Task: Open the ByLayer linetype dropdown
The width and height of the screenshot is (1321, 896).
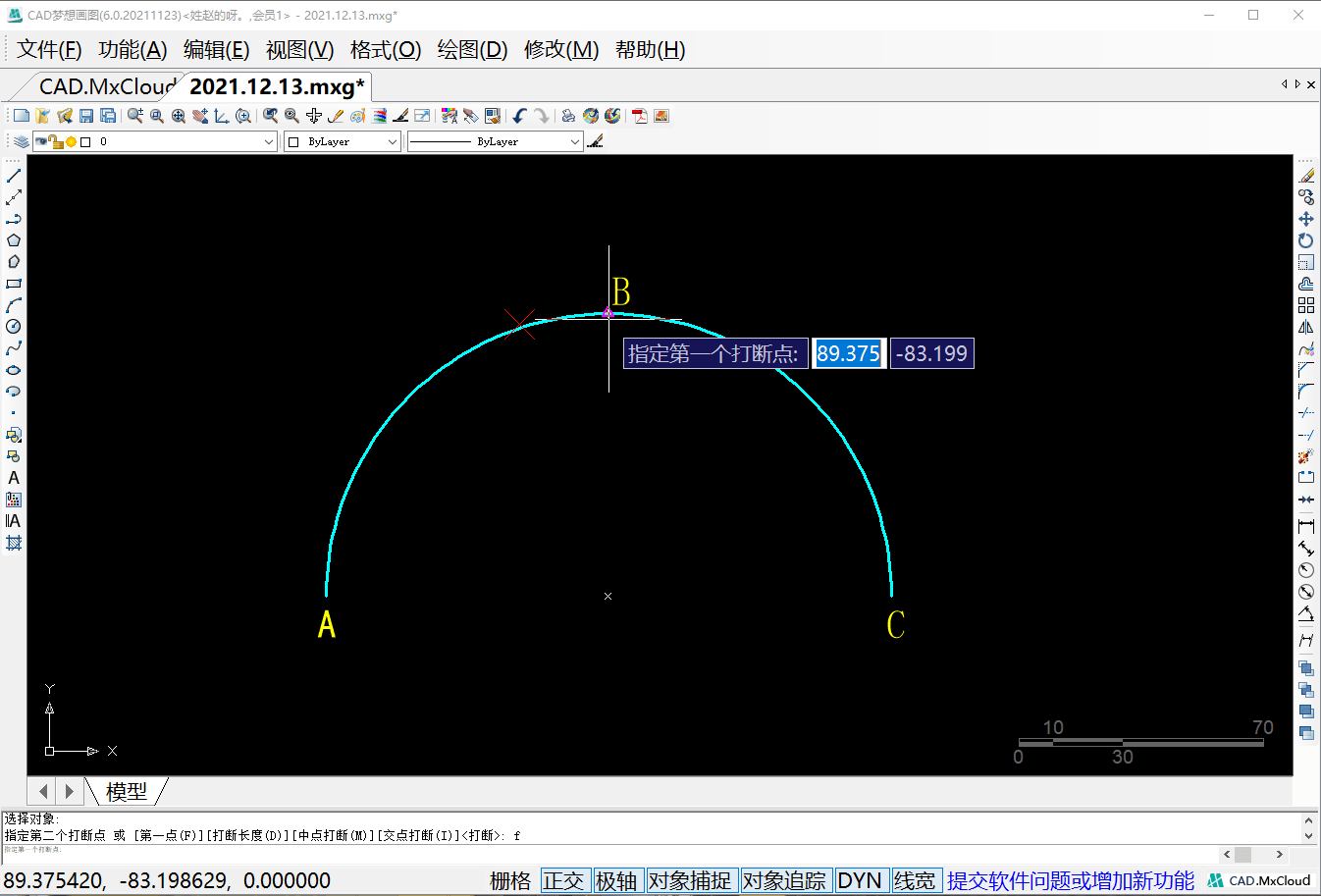Action: (575, 142)
